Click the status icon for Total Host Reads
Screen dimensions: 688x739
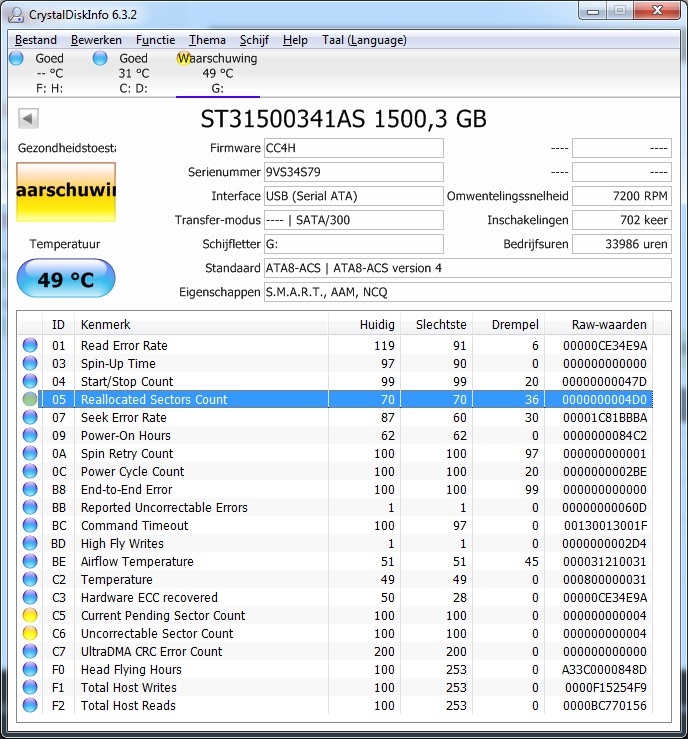coord(30,706)
